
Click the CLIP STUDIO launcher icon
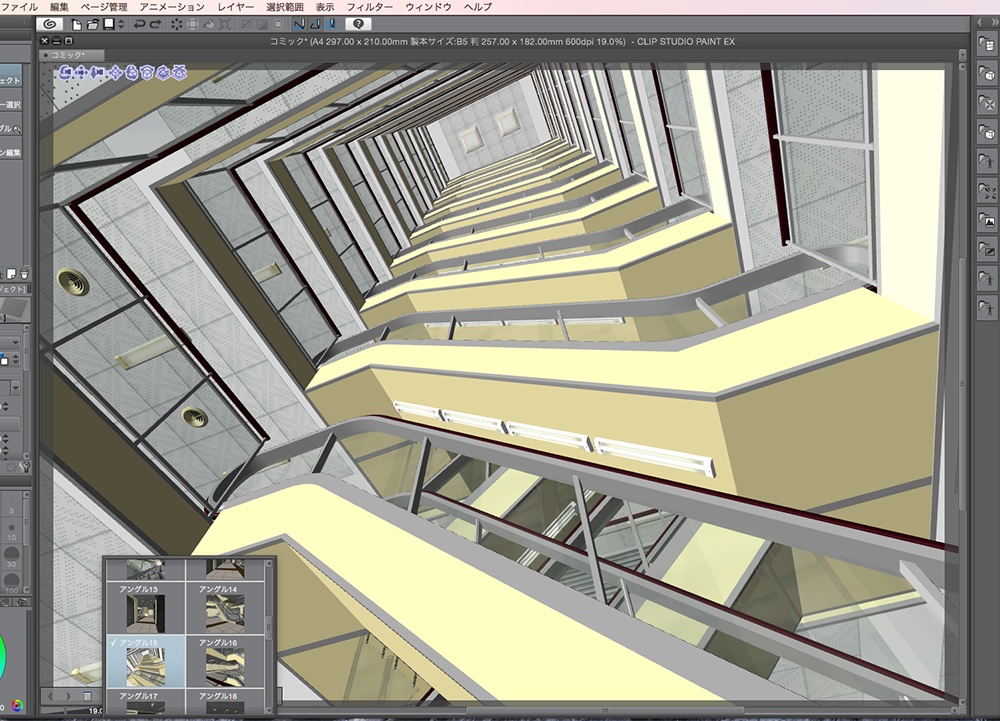(x=52, y=23)
